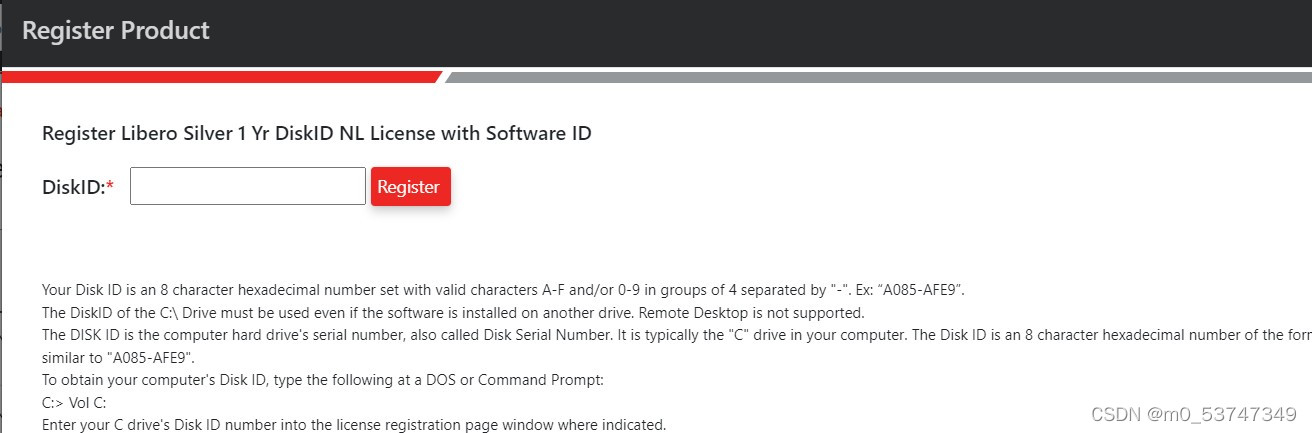Image resolution: width=1312 pixels, height=433 pixels.
Task: Click the line starting 'Enter your C drive's Disk ID'
Action: tap(354, 425)
